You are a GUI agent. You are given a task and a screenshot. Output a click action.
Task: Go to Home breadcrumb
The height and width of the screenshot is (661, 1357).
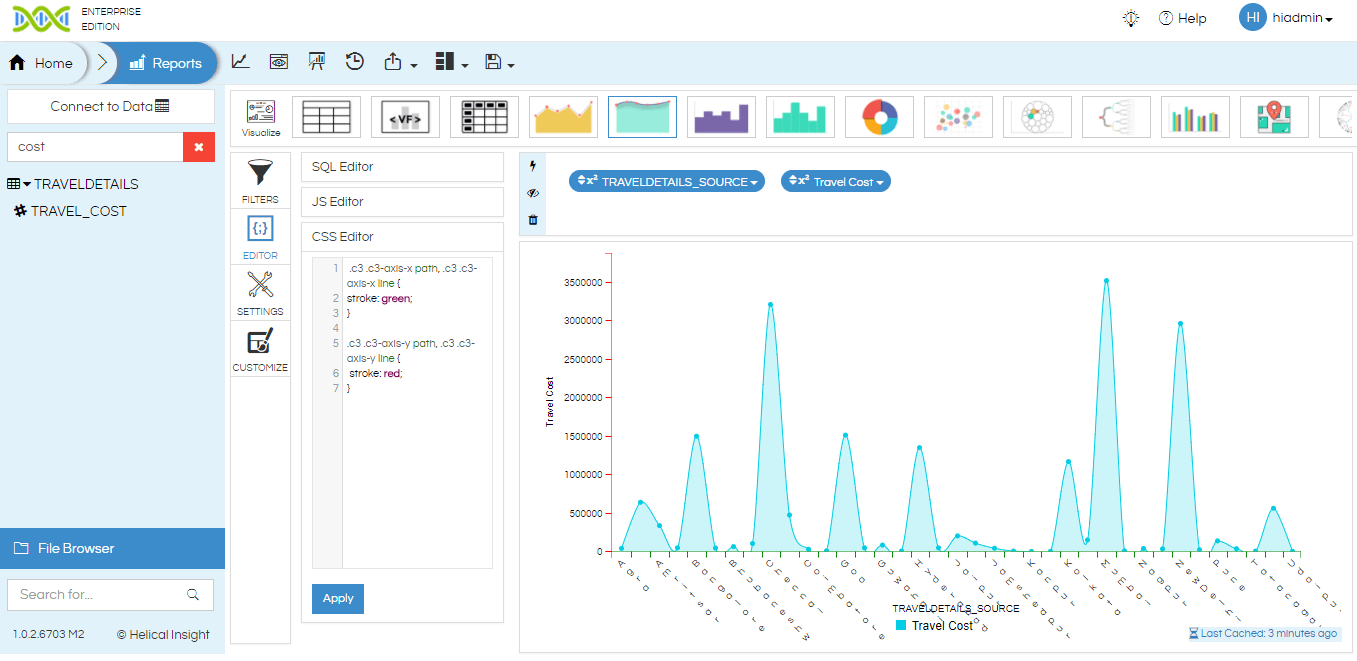[42, 63]
